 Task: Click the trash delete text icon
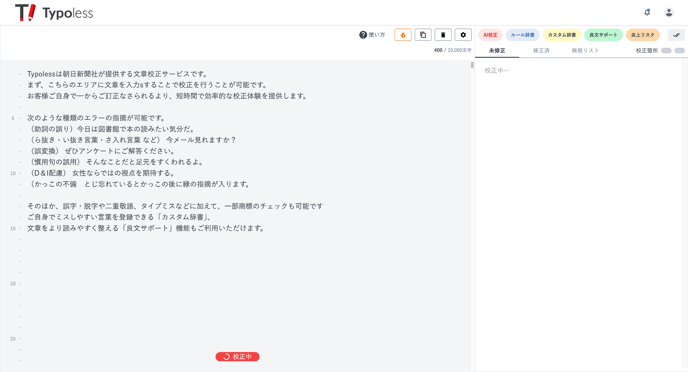443,35
